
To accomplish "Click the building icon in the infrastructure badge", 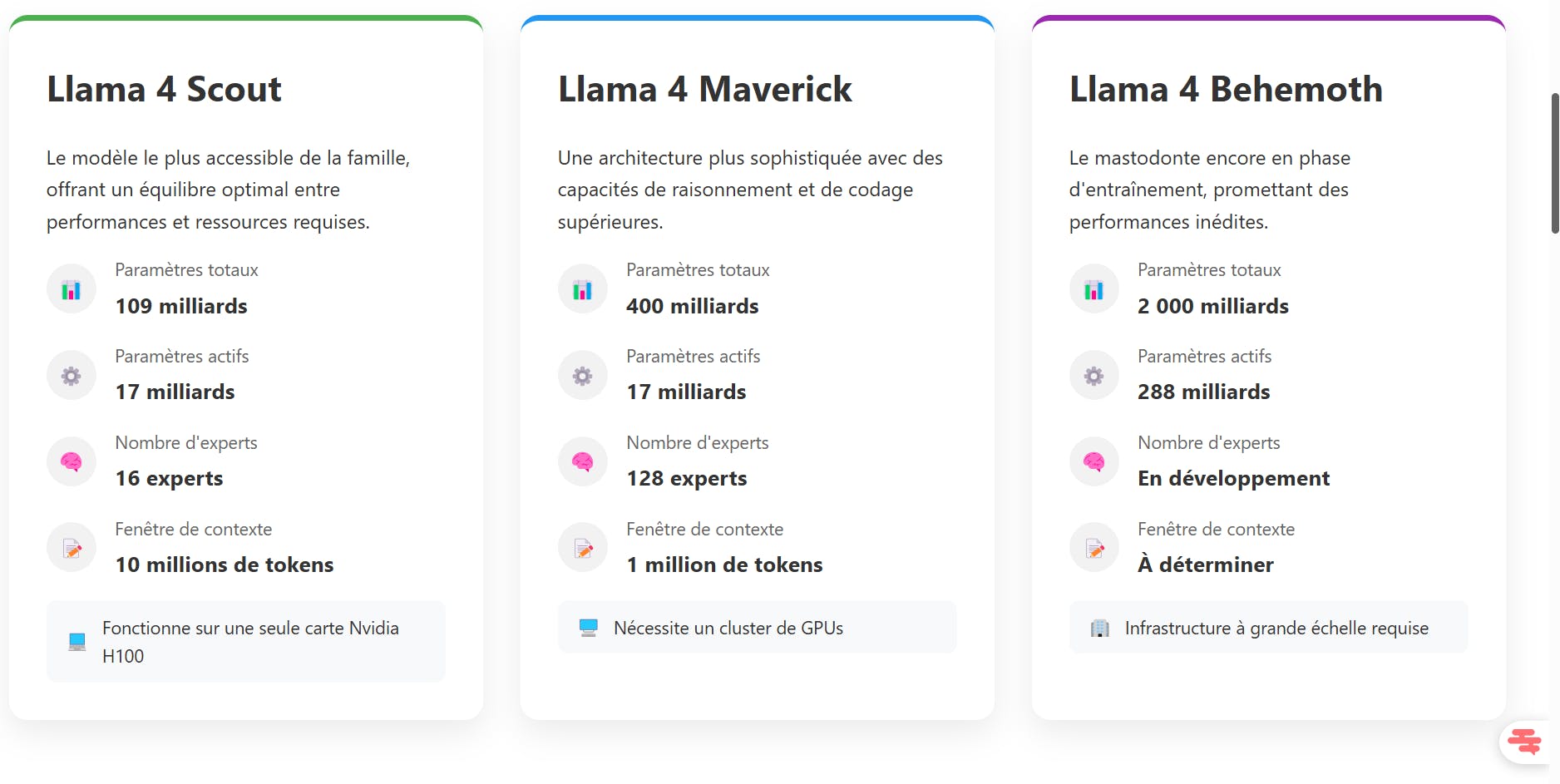I will [x=1101, y=627].
